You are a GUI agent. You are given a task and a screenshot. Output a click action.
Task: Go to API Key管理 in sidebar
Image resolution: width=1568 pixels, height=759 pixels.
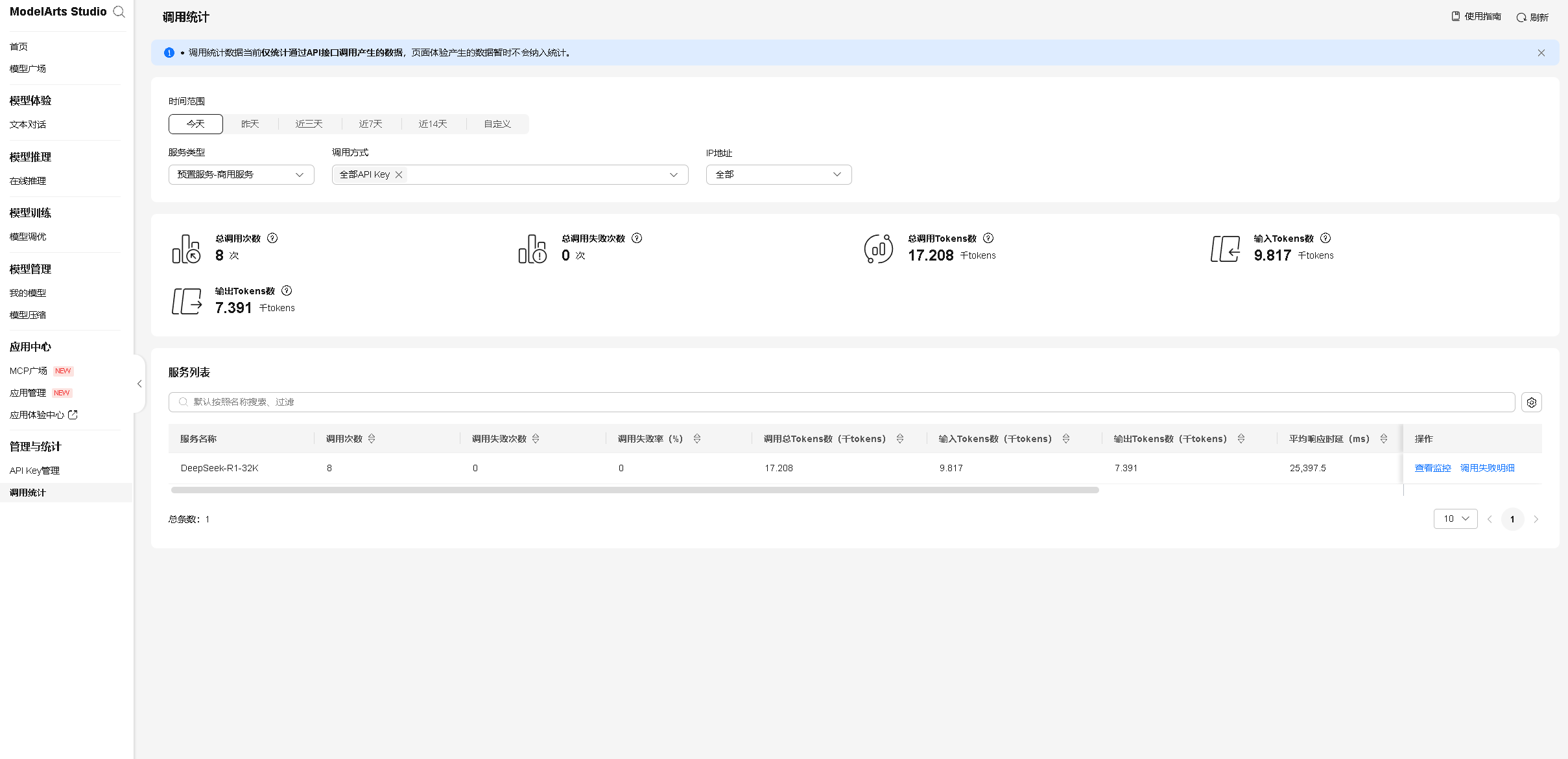coord(34,471)
